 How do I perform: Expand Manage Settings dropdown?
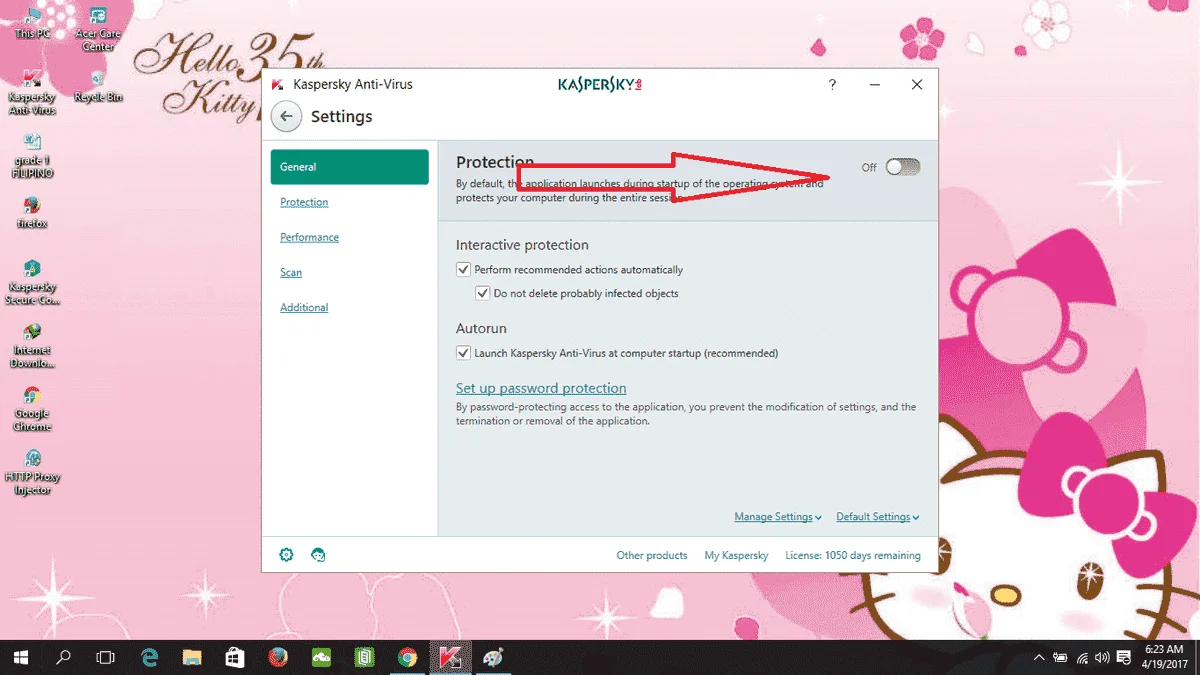pyautogui.click(x=778, y=517)
